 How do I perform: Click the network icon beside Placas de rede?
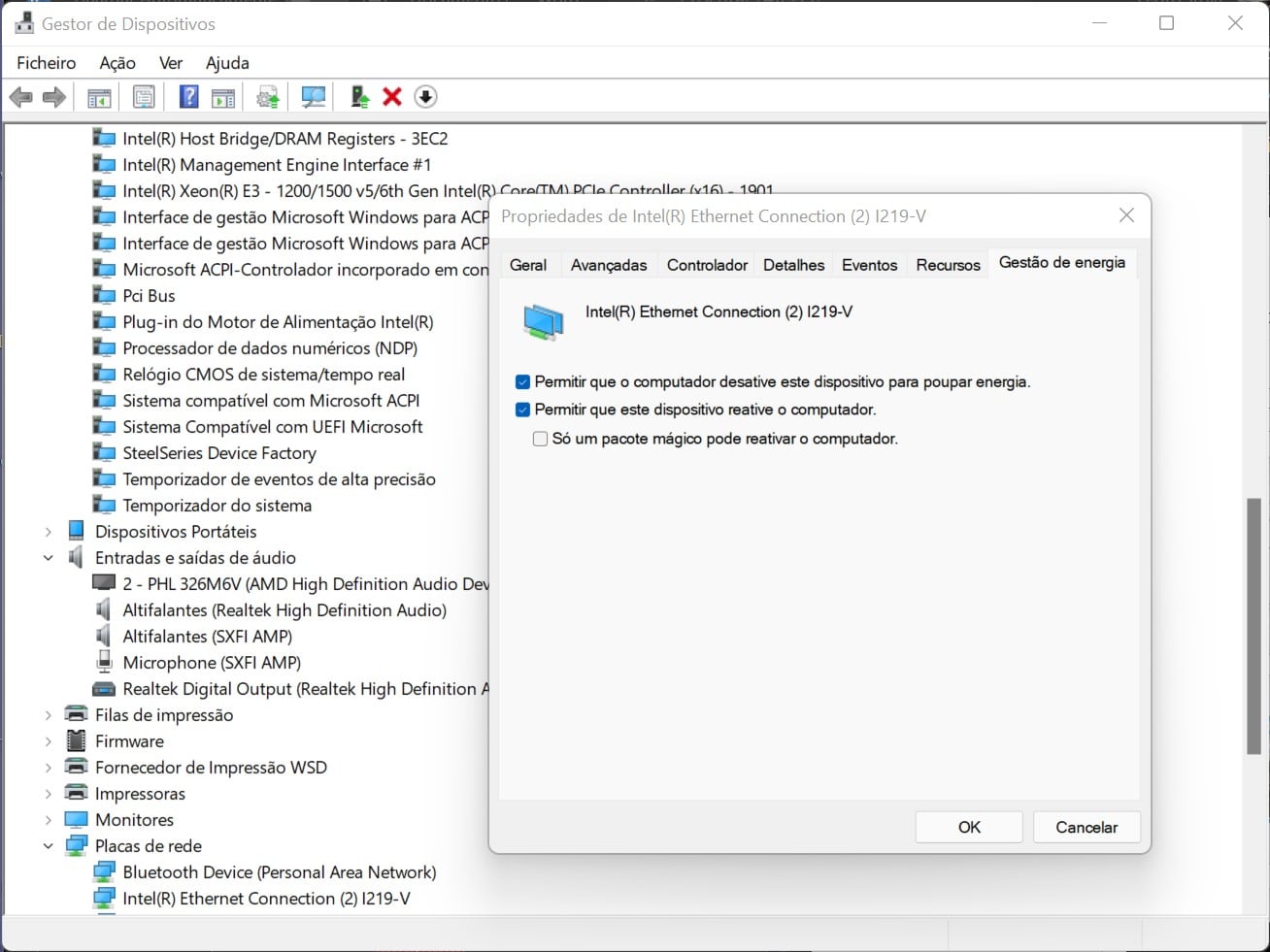pyautogui.click(x=76, y=845)
